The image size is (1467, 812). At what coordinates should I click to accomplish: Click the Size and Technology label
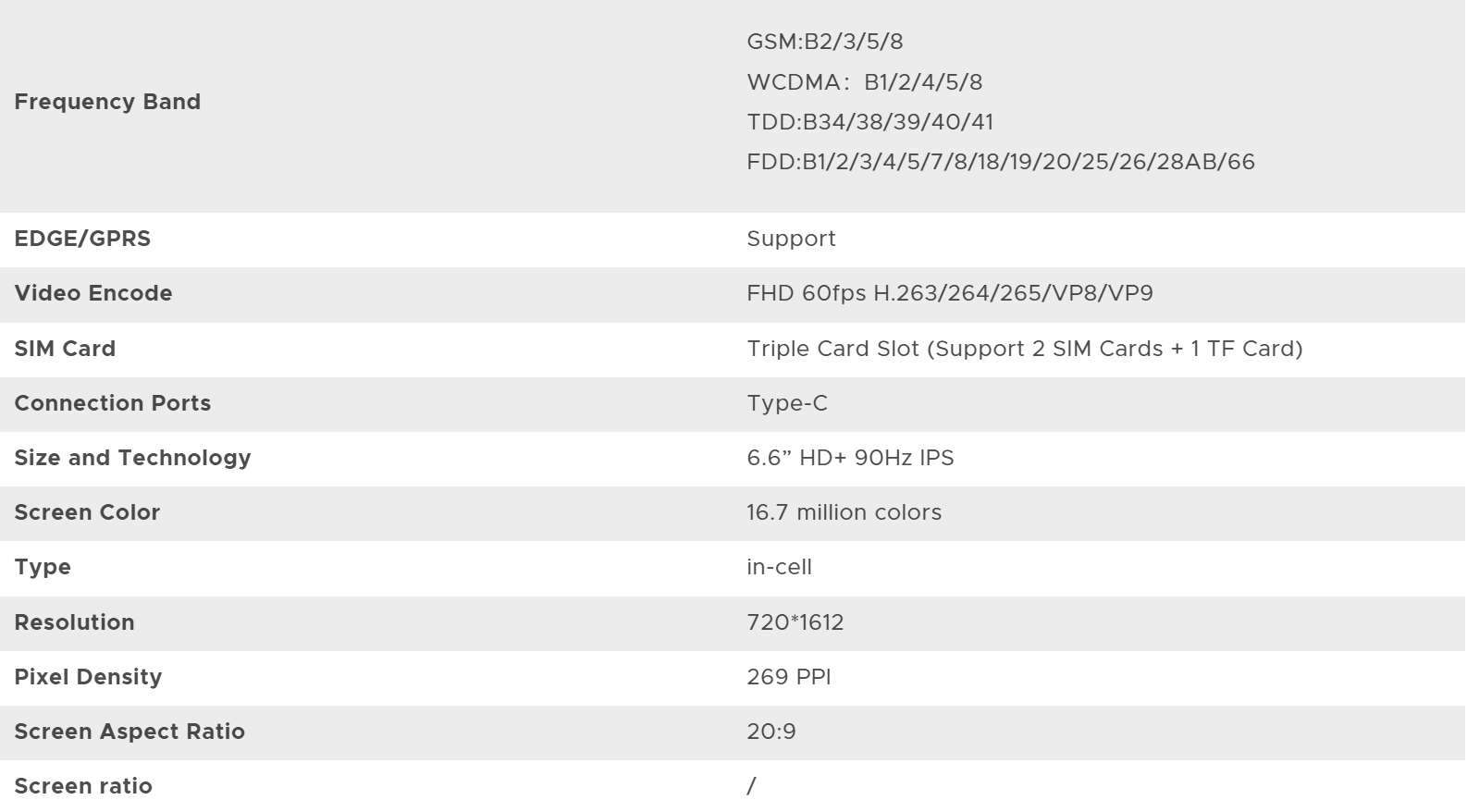132,458
